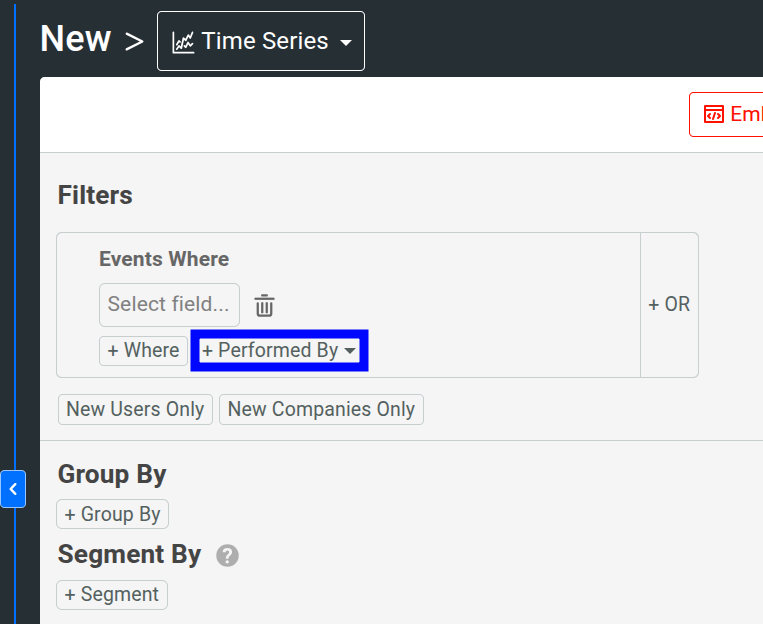Click the red Embed button
The height and width of the screenshot is (624, 763).
(728, 114)
